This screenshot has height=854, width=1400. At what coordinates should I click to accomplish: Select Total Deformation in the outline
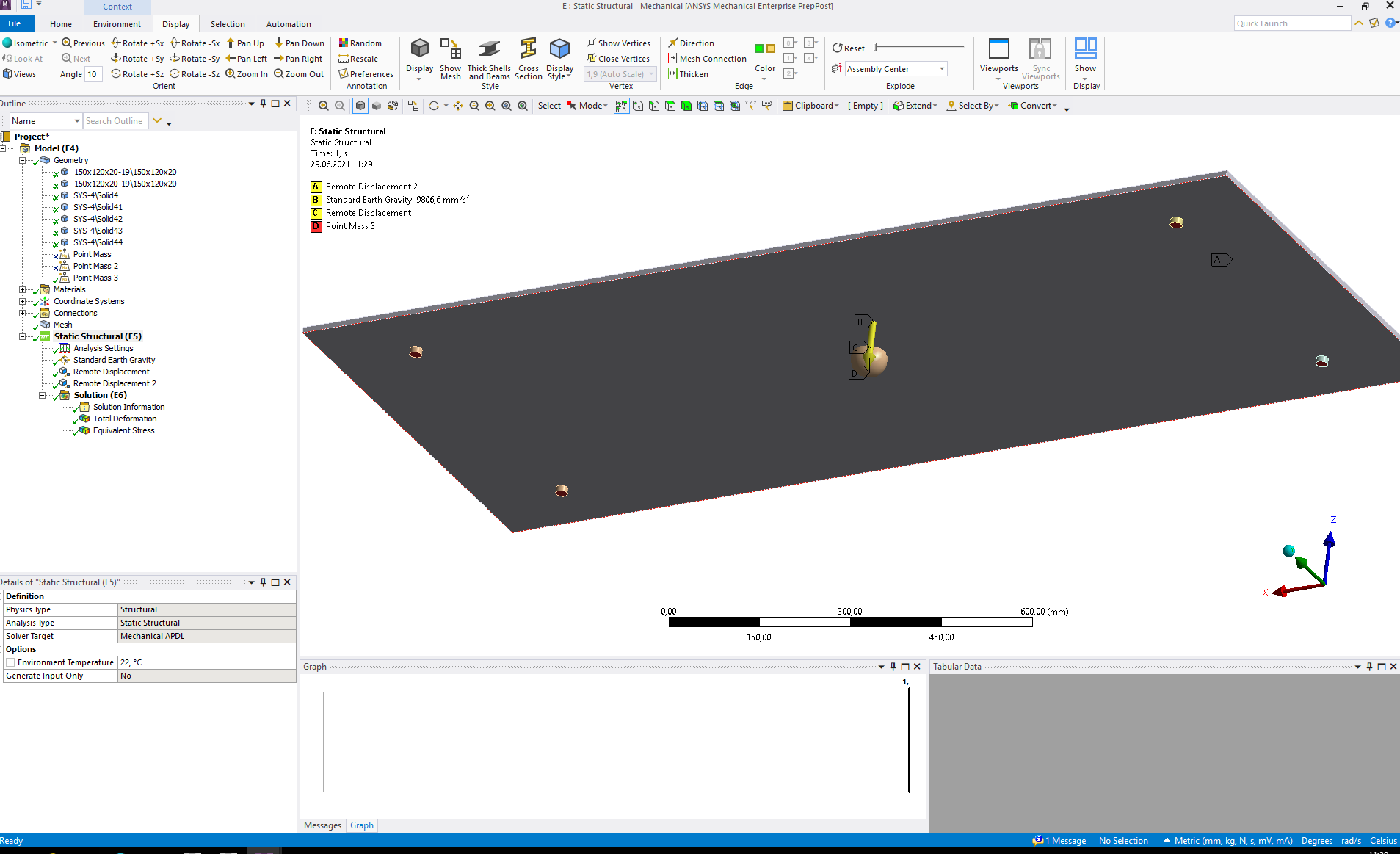tap(125, 419)
